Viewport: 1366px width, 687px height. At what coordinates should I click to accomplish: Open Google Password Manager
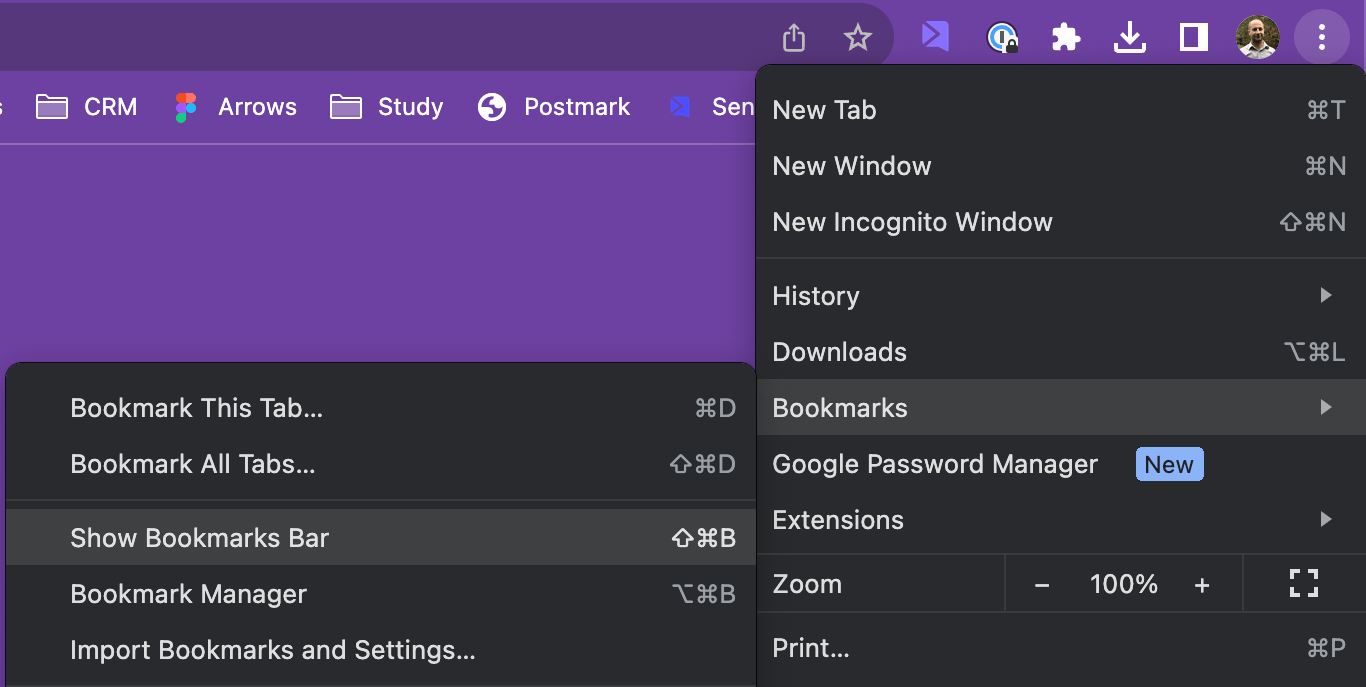(1061, 464)
